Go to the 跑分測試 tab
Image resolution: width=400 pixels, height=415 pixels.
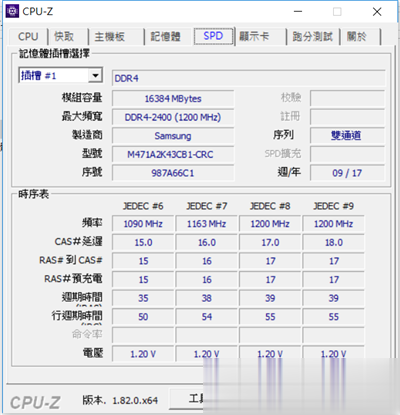[313, 36]
